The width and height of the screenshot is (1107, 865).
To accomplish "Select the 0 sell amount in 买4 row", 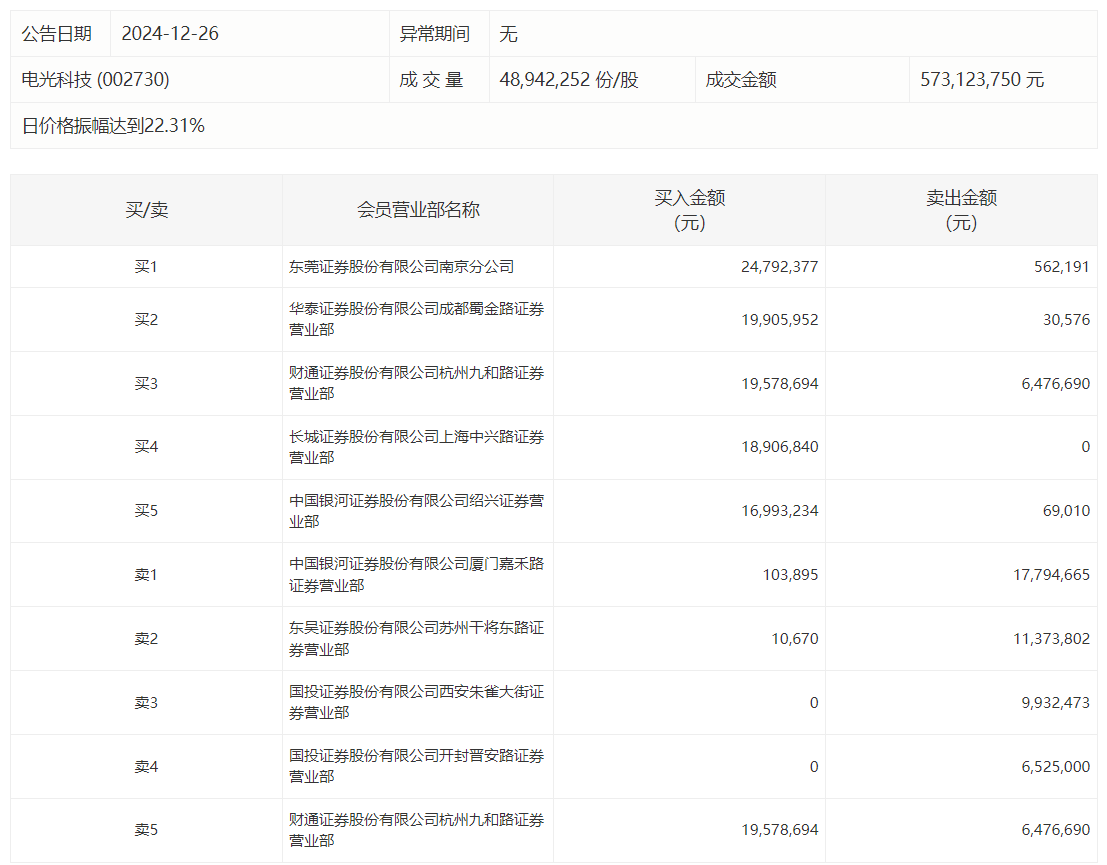I will click(x=1085, y=447).
